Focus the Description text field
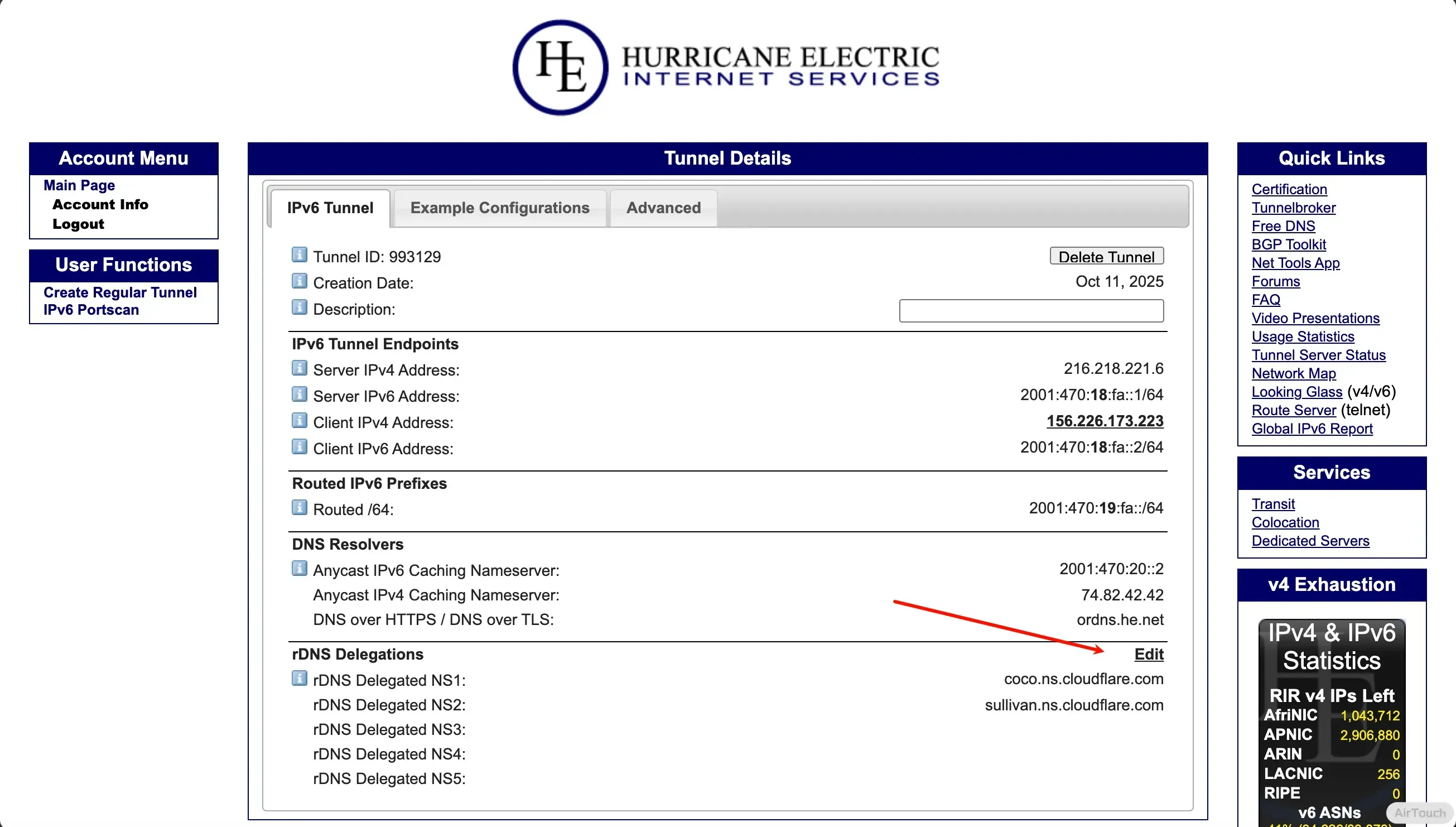 (x=1031, y=311)
